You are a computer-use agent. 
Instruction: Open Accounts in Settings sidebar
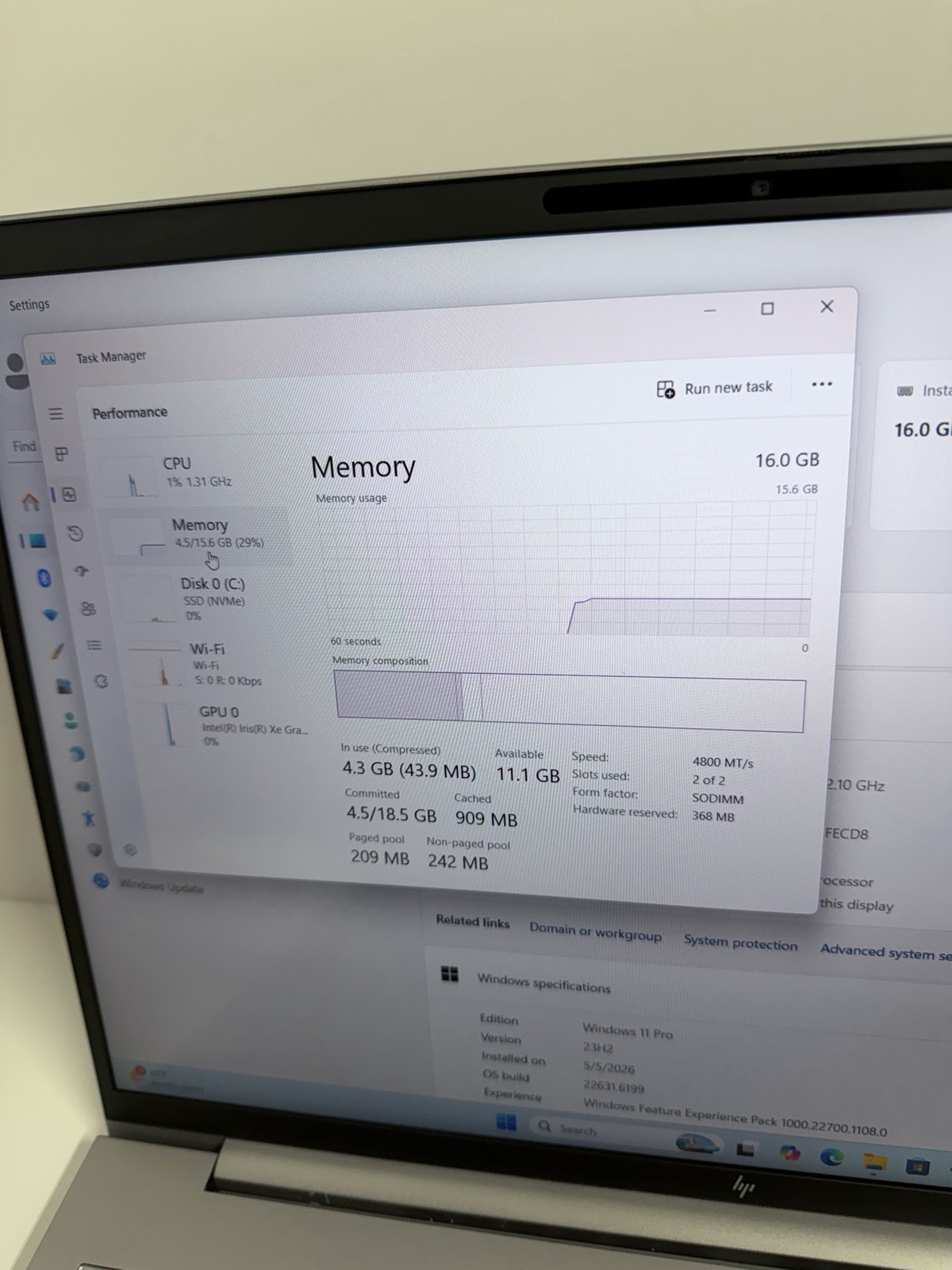(x=71, y=721)
